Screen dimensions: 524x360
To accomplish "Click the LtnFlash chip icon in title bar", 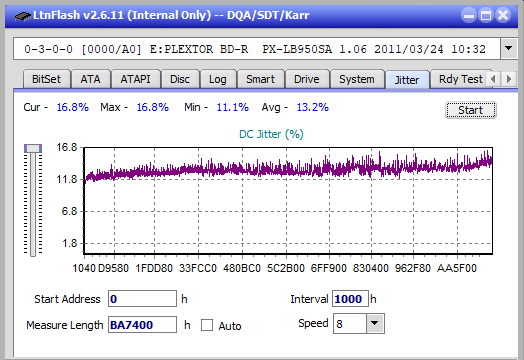I will (23, 16).
